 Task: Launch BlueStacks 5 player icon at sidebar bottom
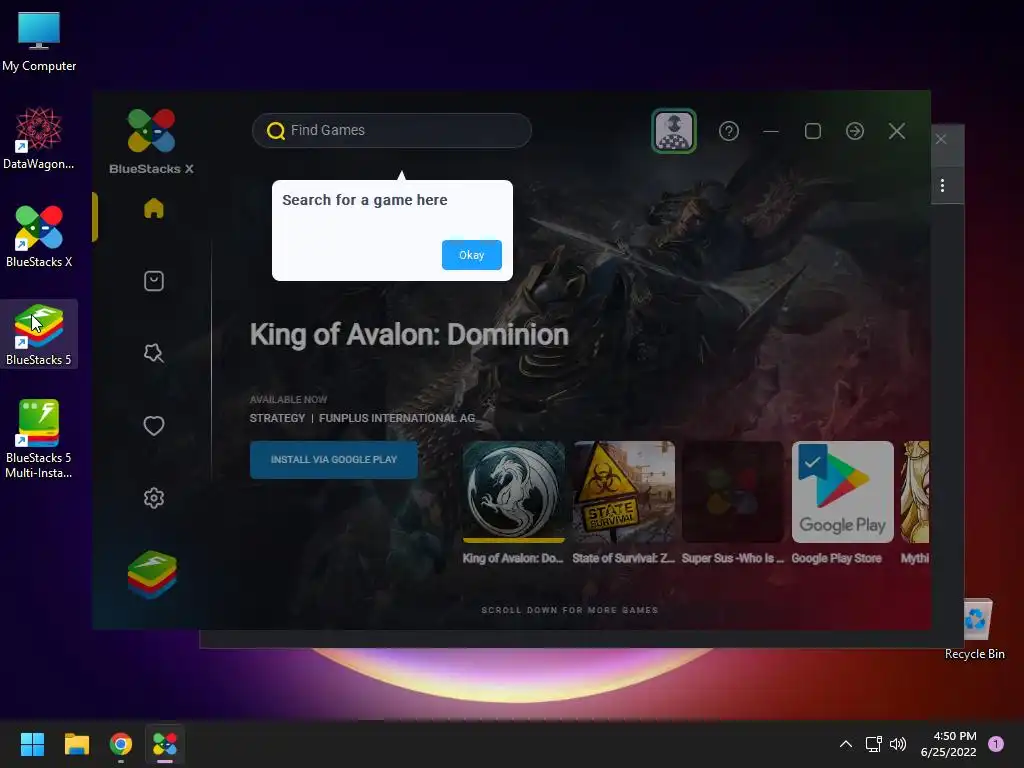(x=152, y=575)
